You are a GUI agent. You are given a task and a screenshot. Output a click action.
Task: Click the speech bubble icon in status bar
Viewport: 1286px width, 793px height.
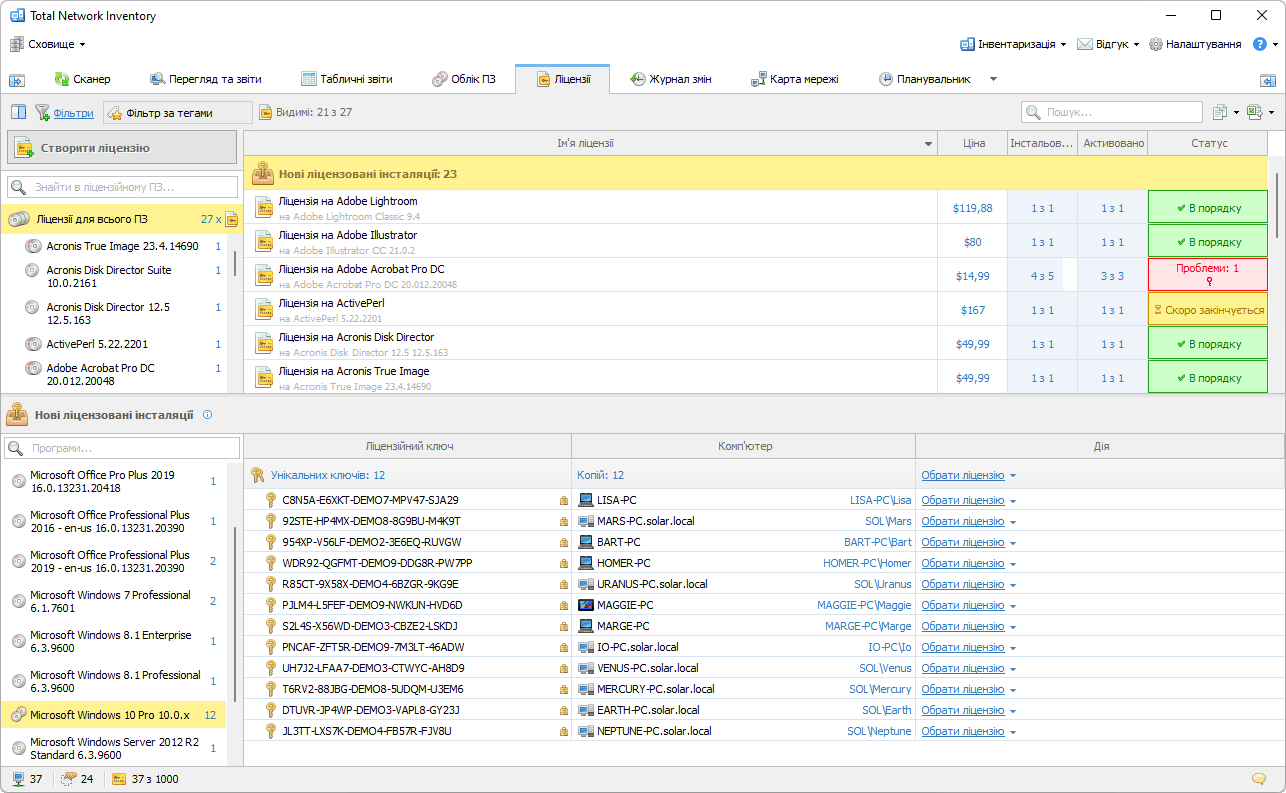point(1258,779)
